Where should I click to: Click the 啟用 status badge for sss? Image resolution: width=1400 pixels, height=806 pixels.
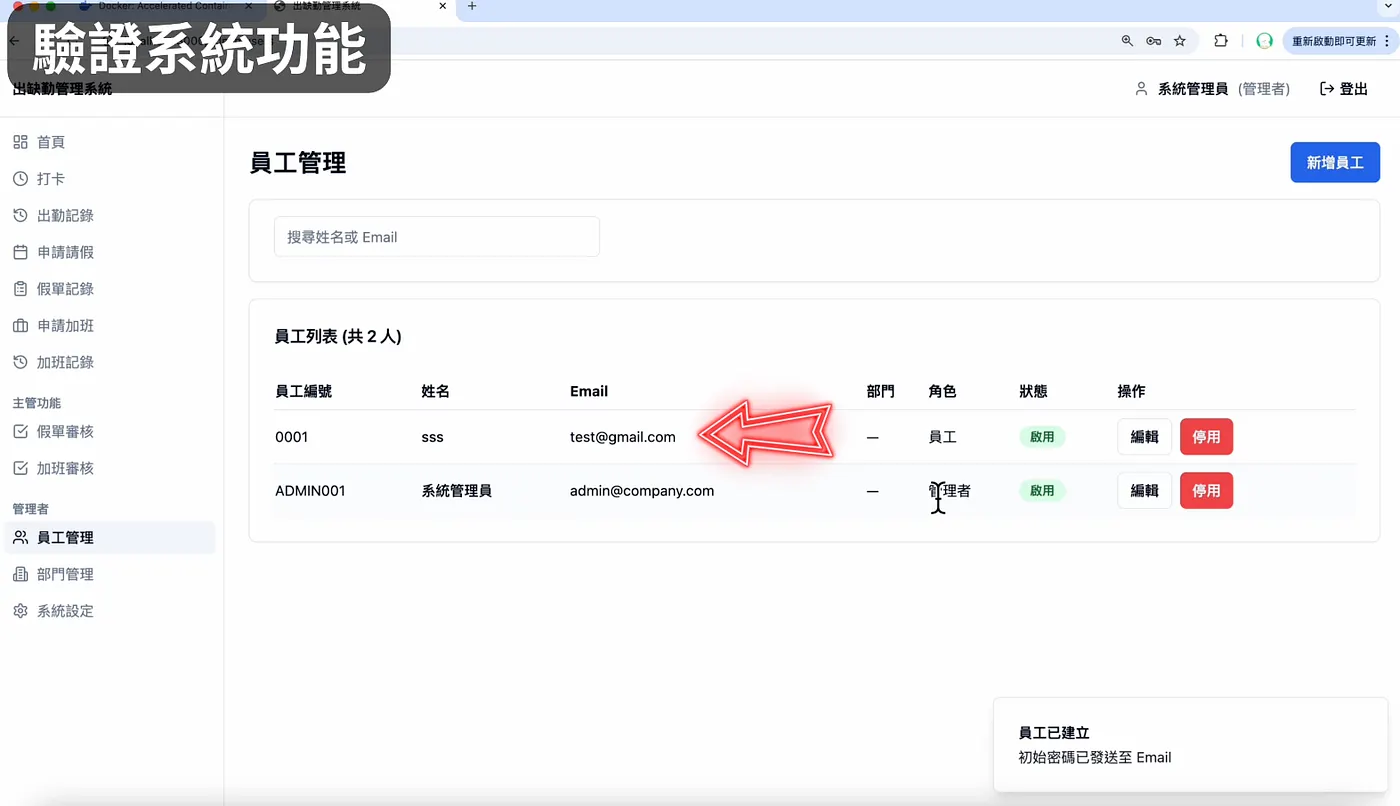click(1042, 437)
